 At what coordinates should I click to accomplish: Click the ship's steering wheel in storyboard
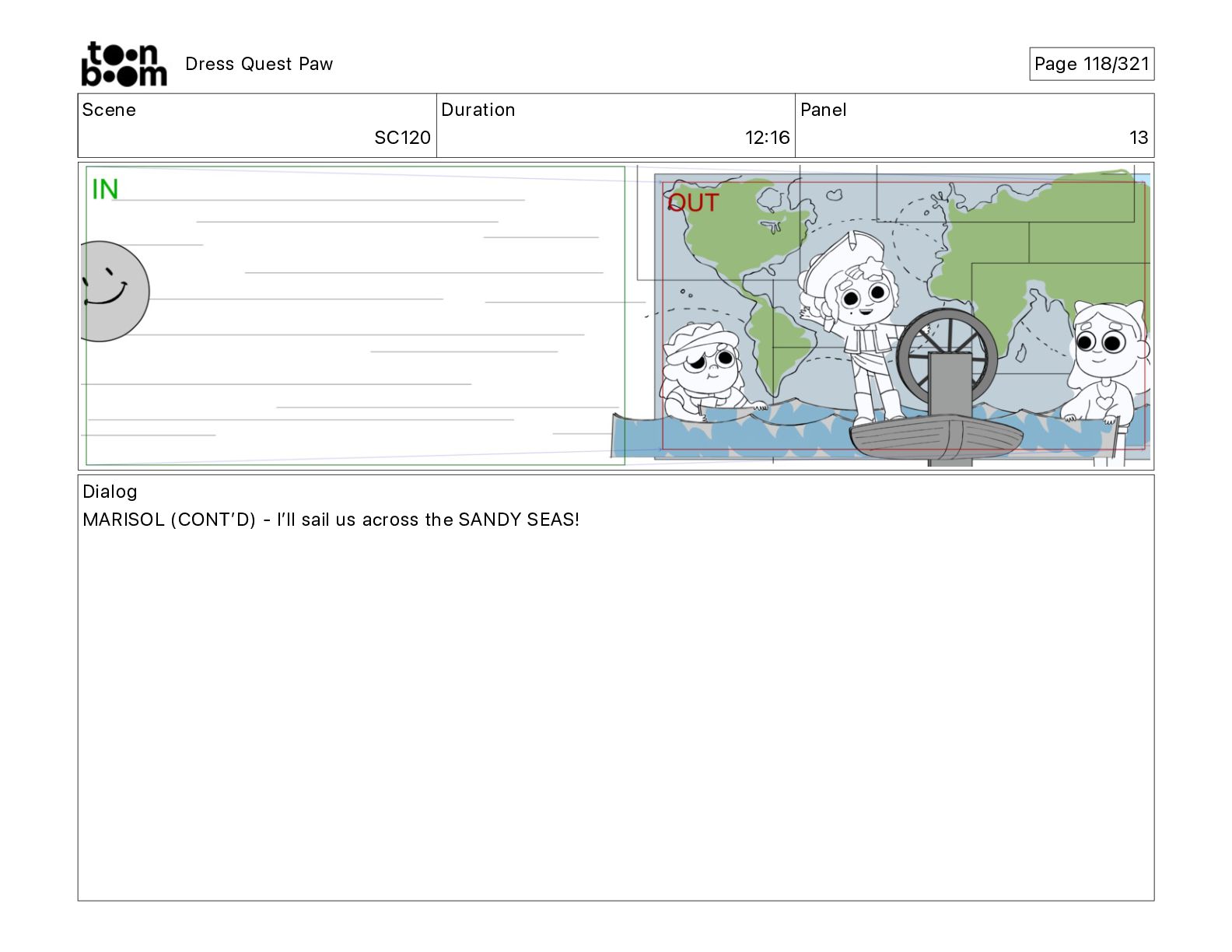pos(947,356)
